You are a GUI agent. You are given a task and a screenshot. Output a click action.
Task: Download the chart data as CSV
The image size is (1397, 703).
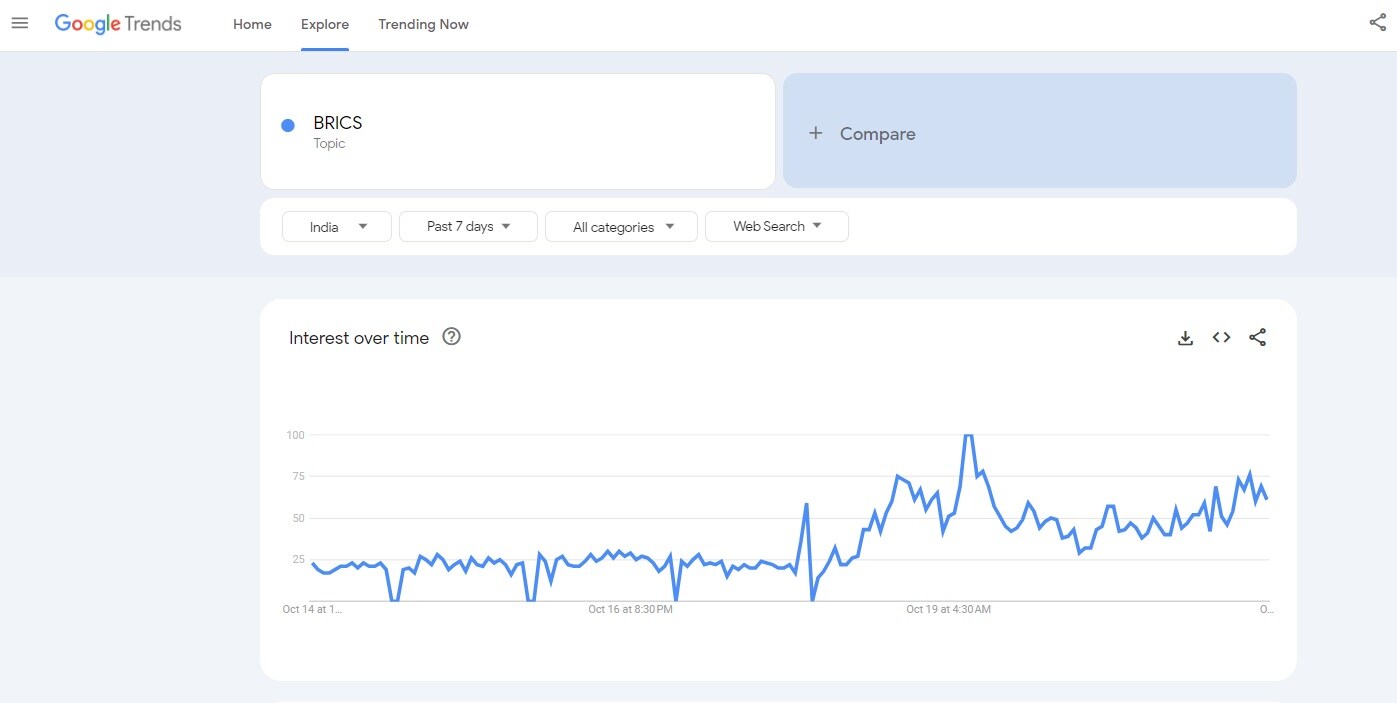1185,338
